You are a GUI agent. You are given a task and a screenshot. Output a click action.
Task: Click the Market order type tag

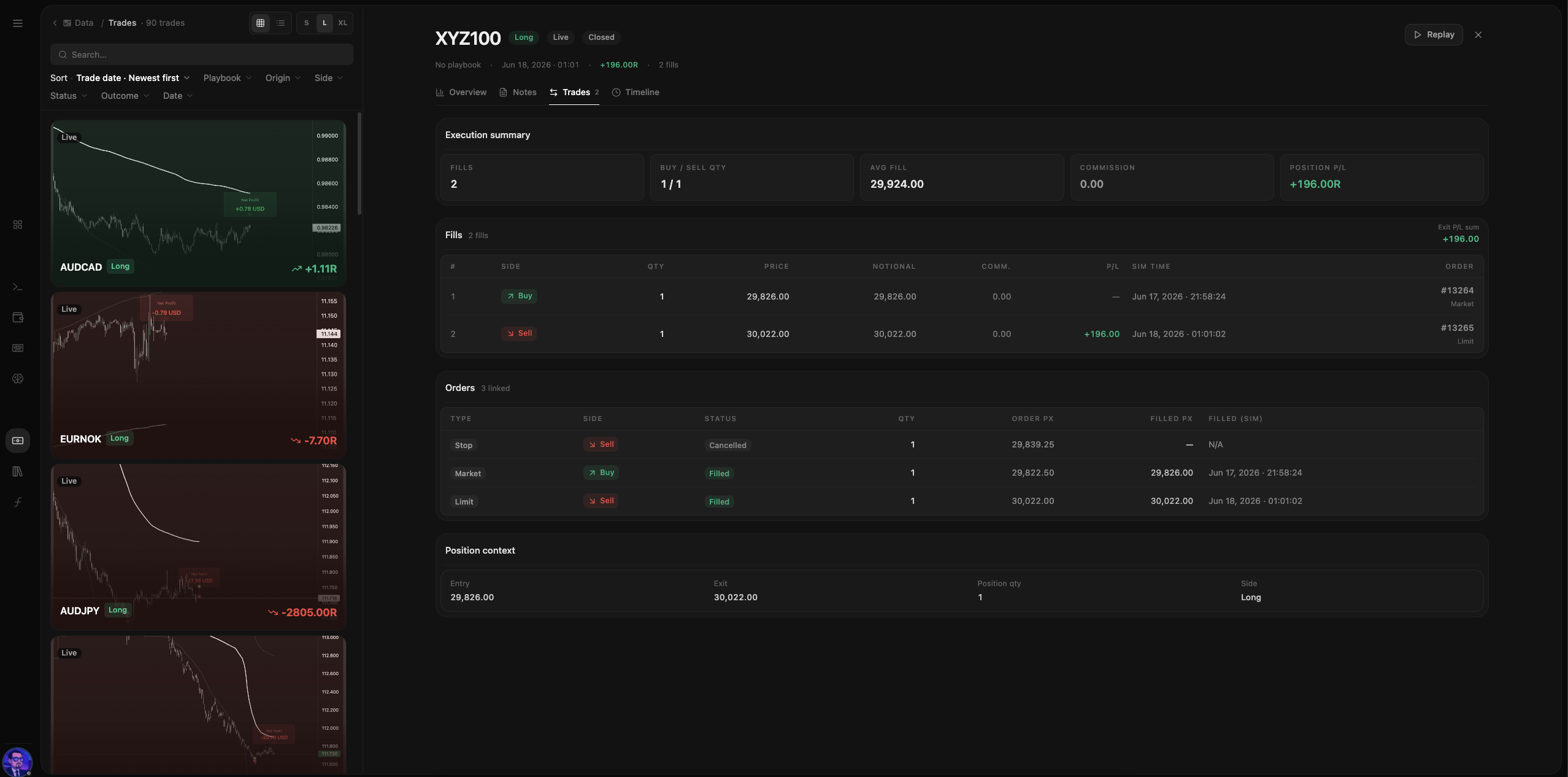point(468,473)
